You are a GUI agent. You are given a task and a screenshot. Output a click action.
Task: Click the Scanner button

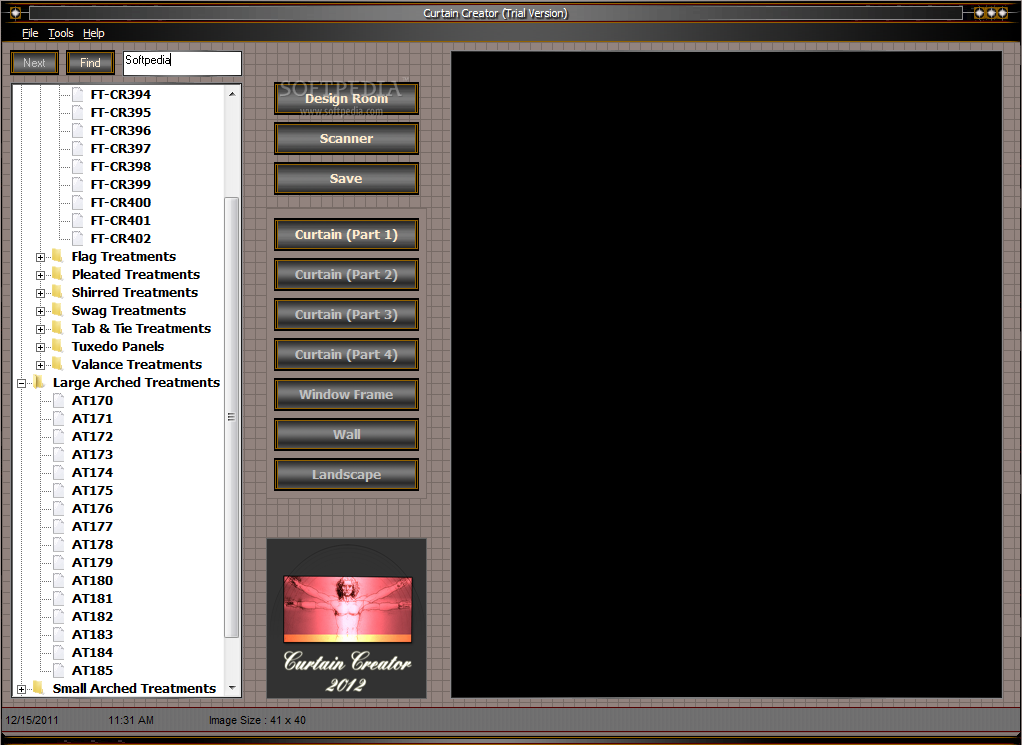[x=346, y=138]
